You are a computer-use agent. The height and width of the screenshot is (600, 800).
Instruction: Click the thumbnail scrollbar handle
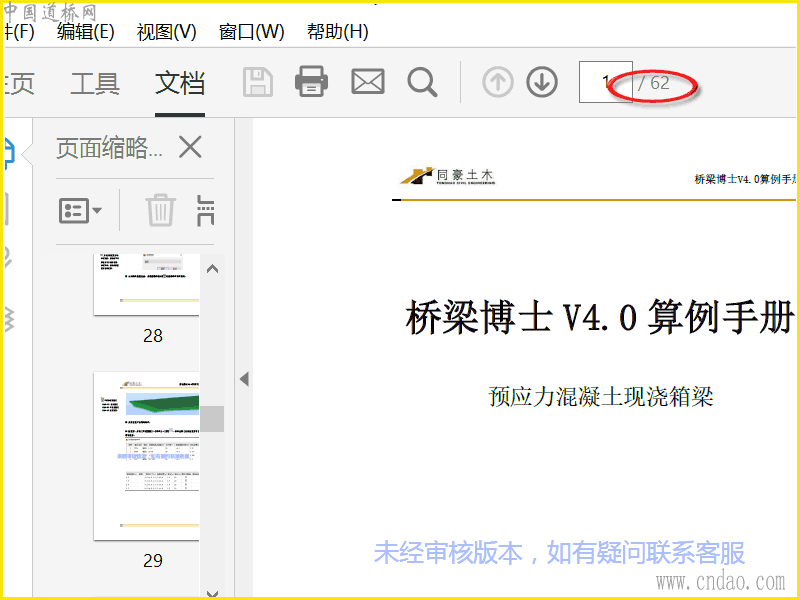click(212, 419)
